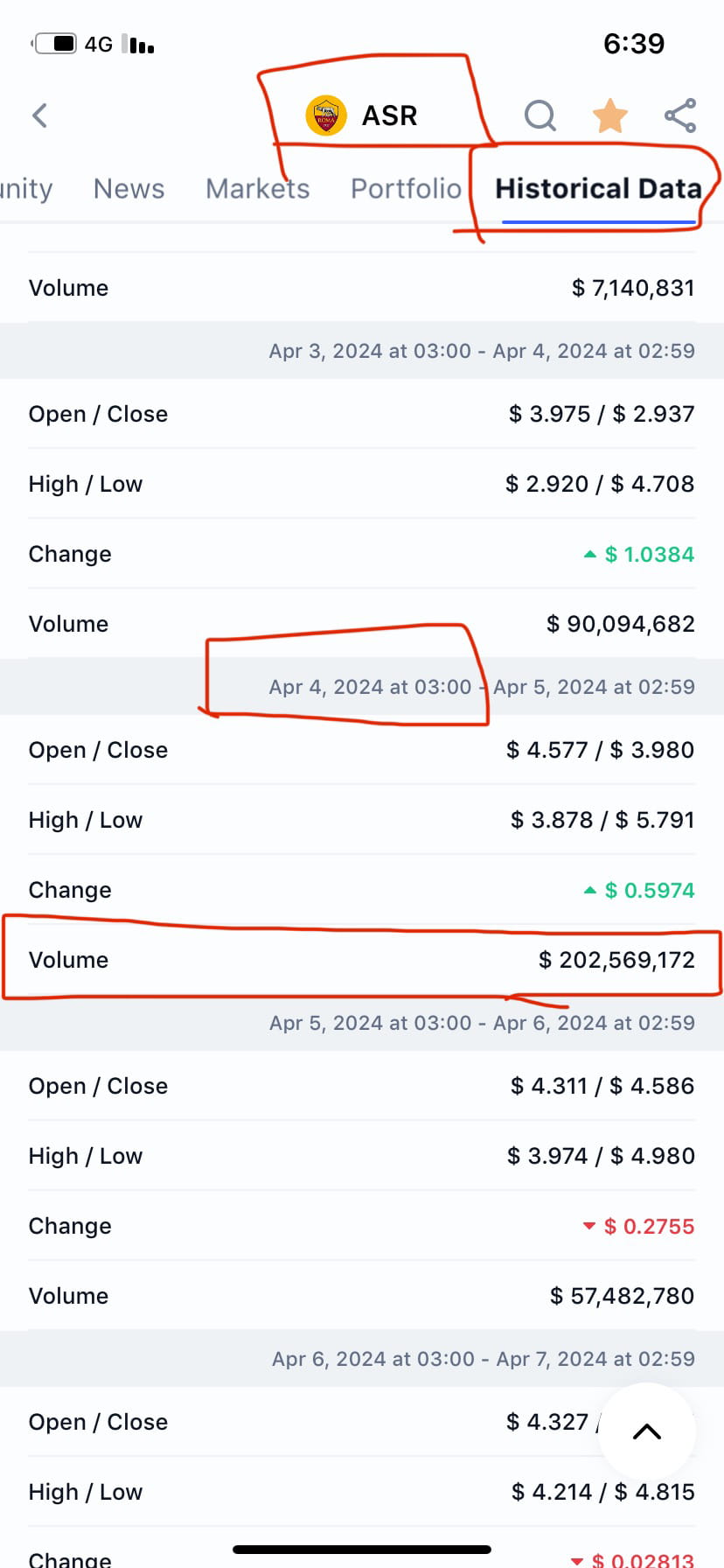Image resolution: width=724 pixels, height=1568 pixels.
Task: Tap the share icon
Action: click(680, 115)
